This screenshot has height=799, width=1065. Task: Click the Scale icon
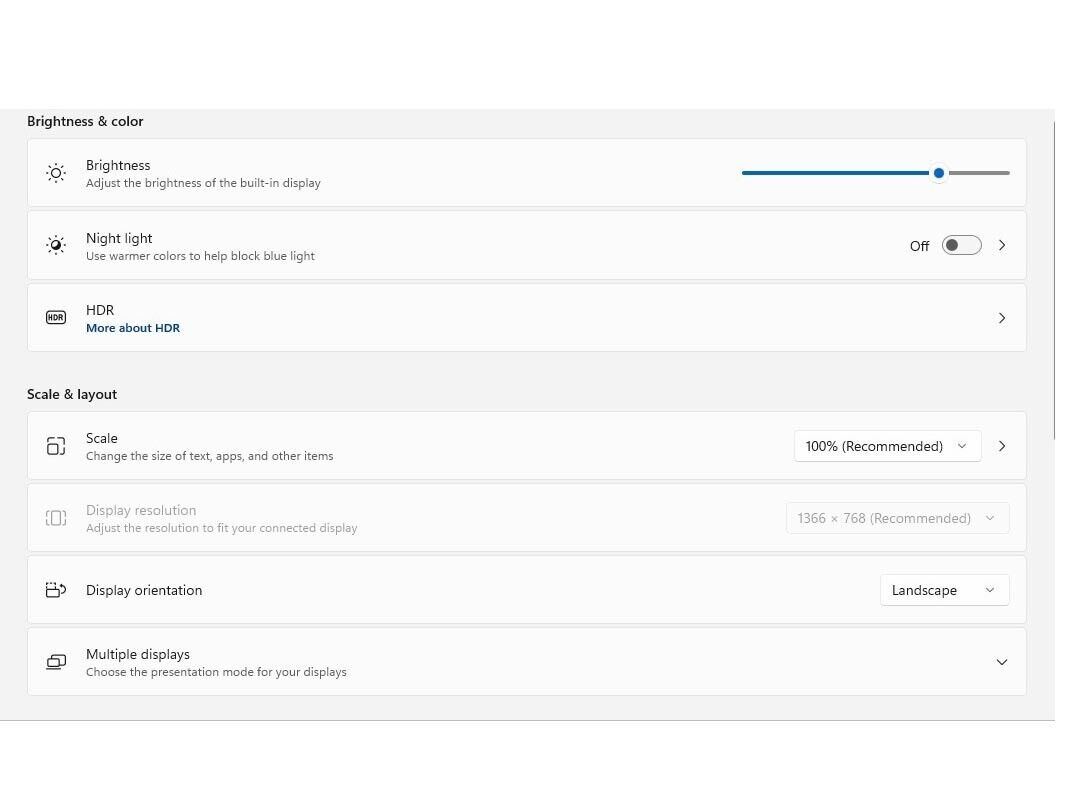coord(56,446)
